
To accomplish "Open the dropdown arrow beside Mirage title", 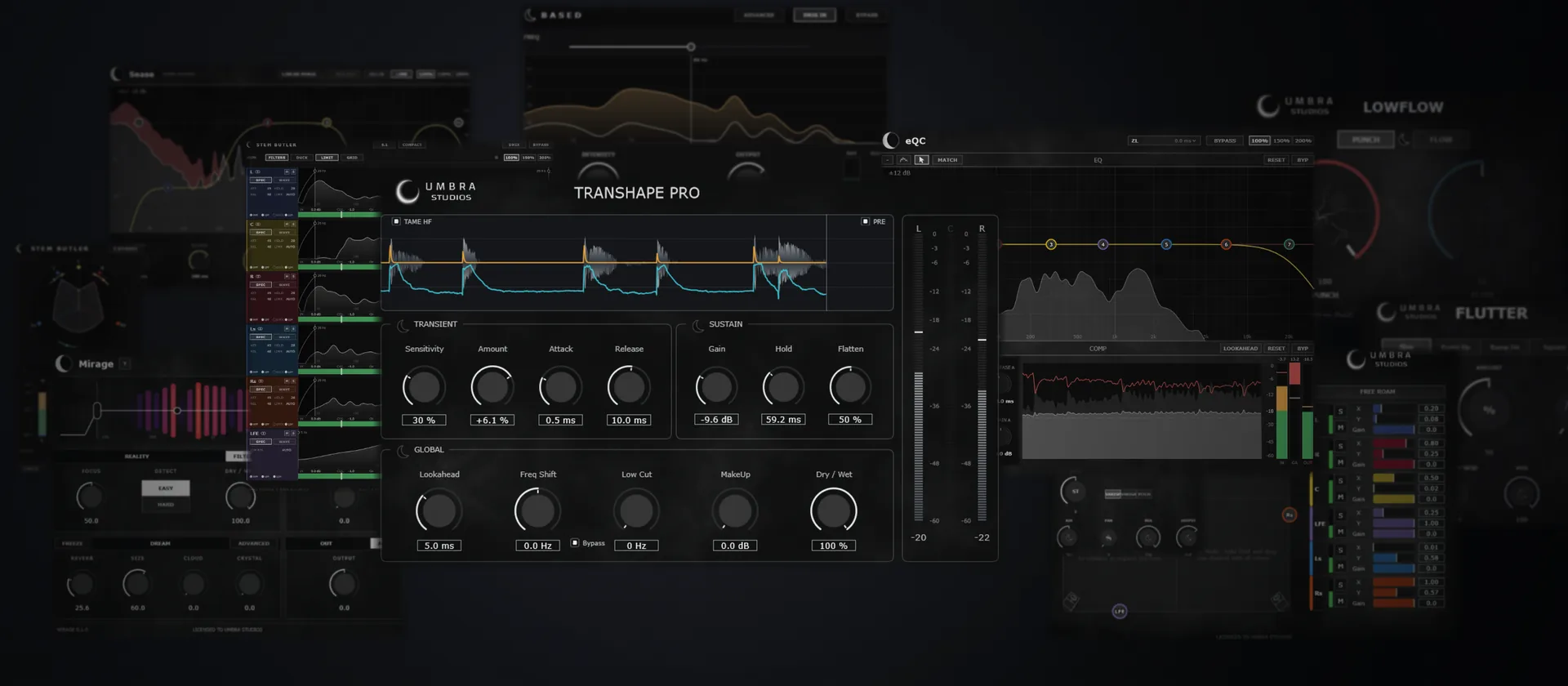I will tap(125, 363).
